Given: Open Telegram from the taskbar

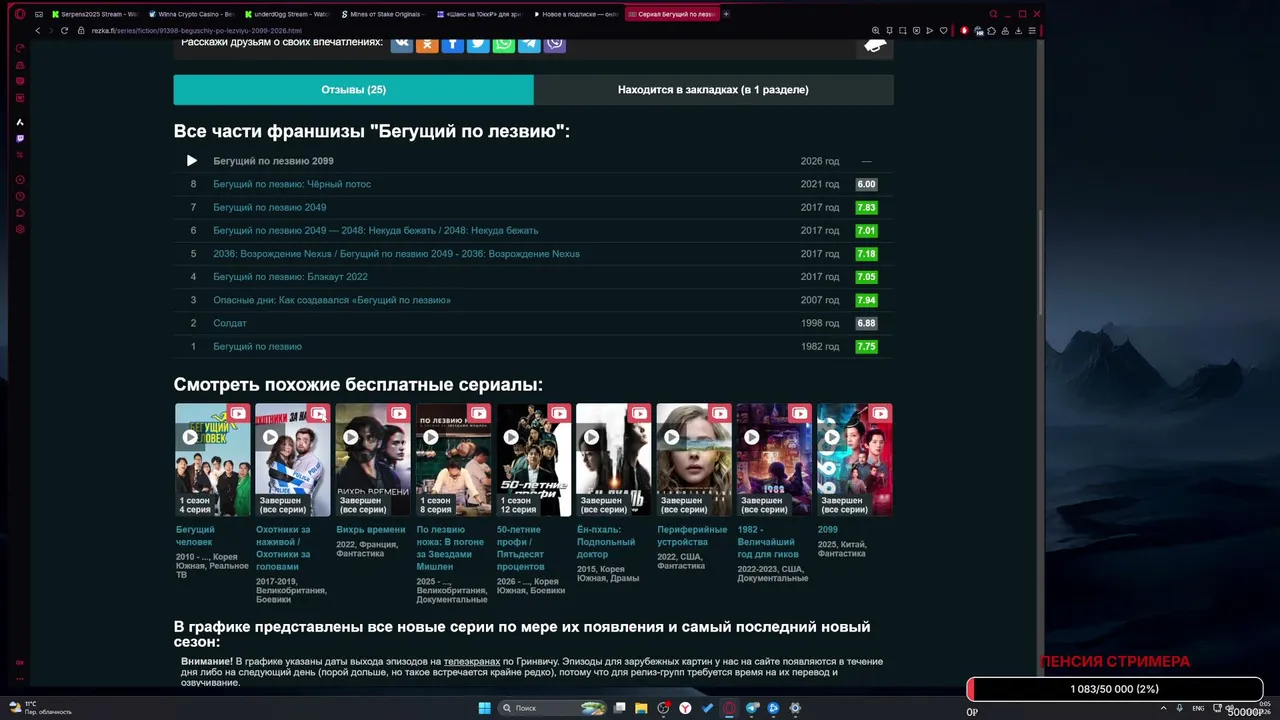Looking at the screenshot, I should (x=752, y=708).
